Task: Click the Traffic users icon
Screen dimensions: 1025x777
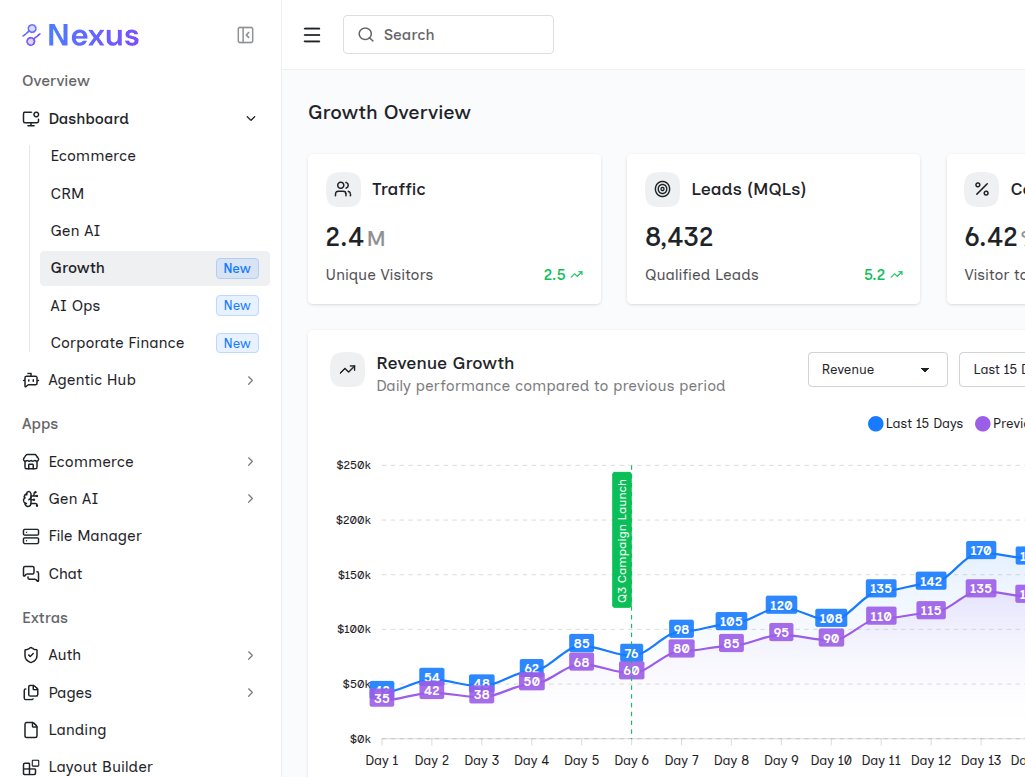Action: click(x=343, y=190)
